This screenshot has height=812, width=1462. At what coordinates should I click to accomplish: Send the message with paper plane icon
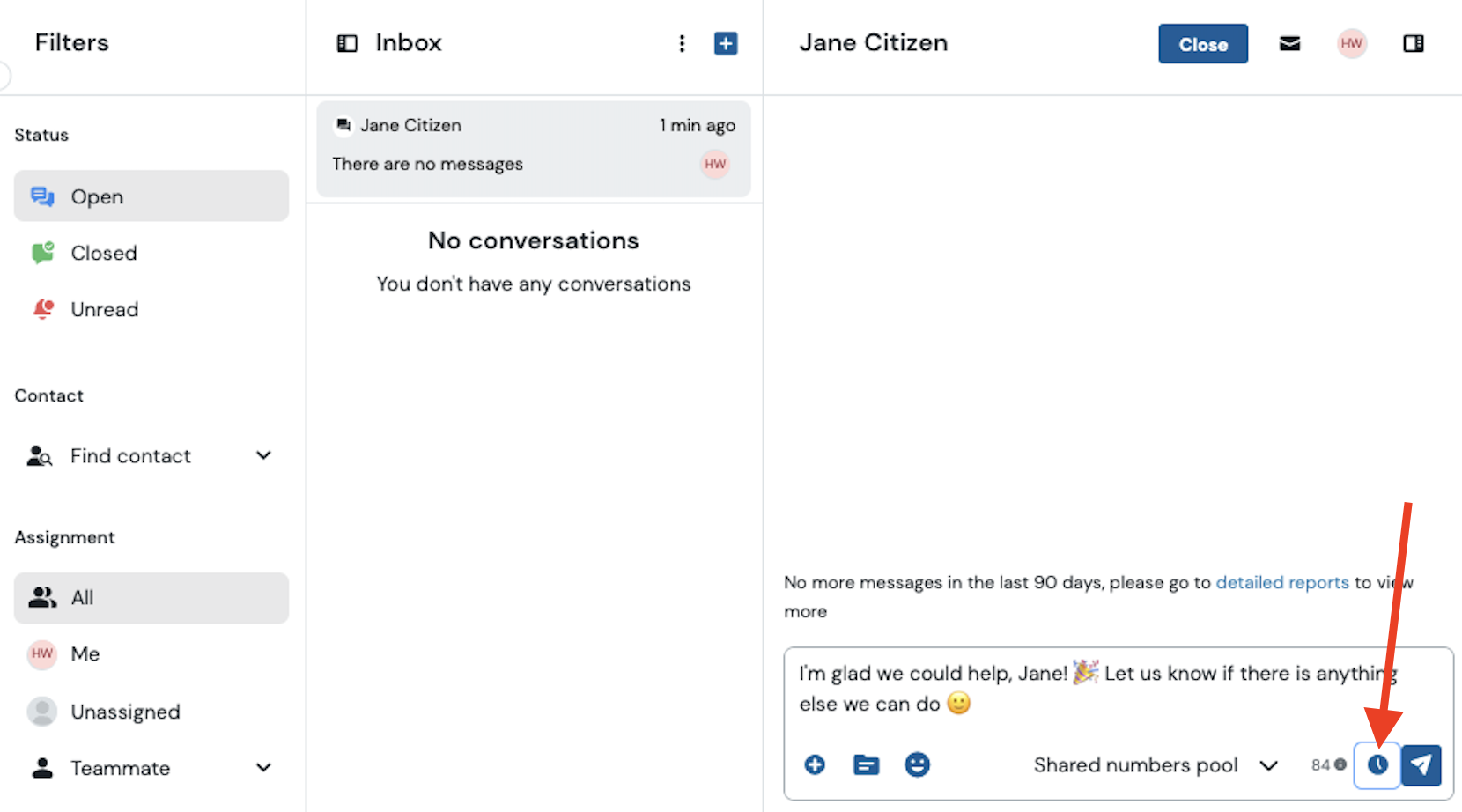[1421, 764]
